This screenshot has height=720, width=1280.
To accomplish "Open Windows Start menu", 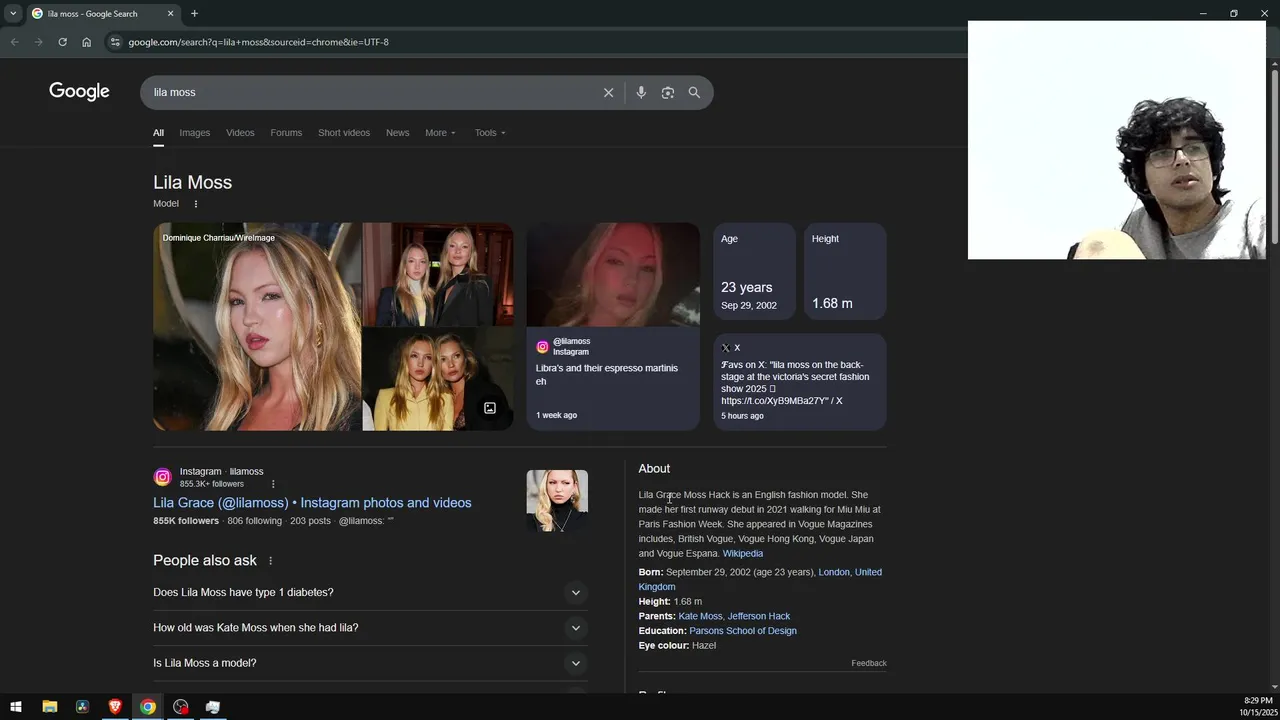I will [16, 707].
